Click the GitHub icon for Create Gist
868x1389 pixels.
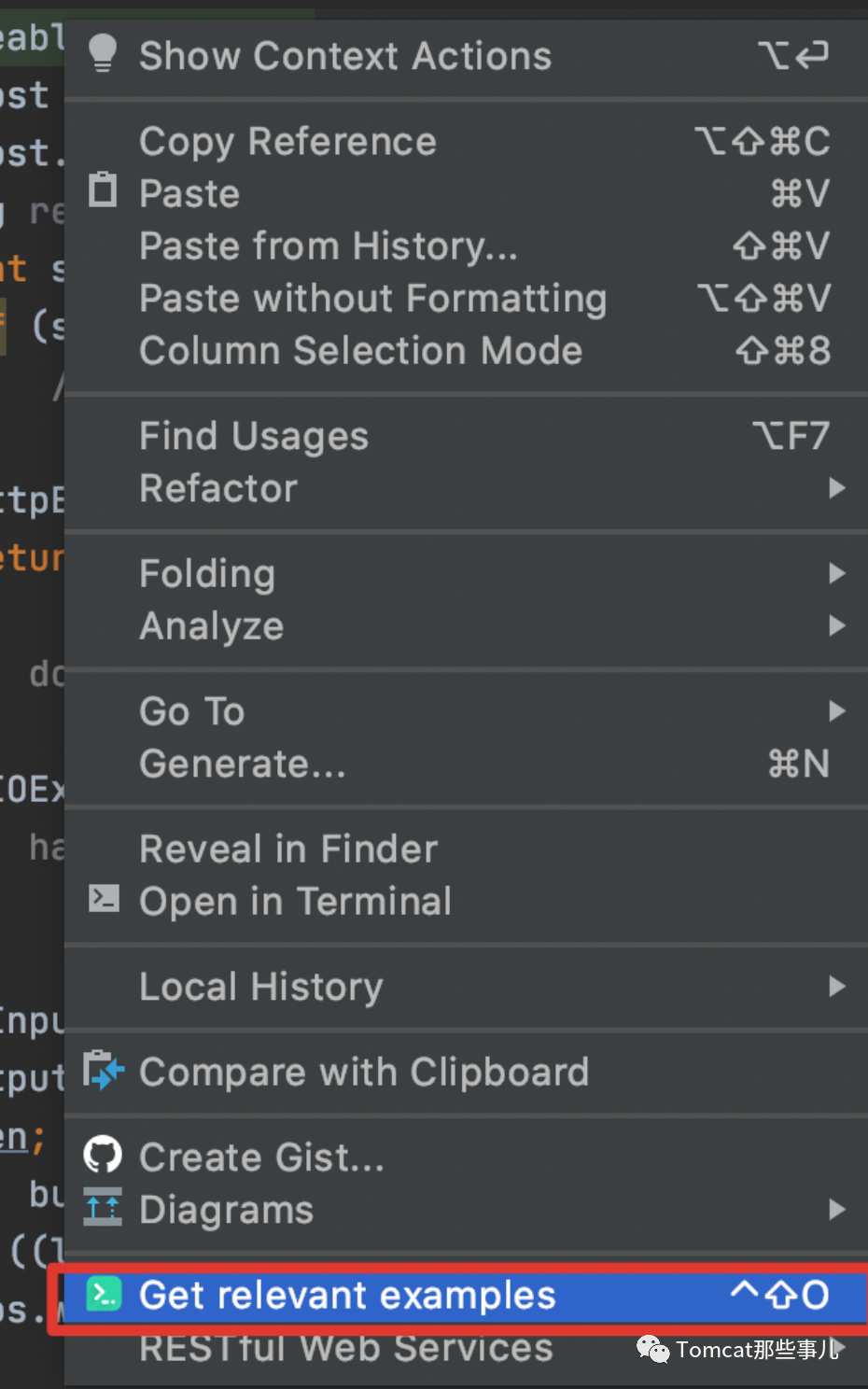[103, 1156]
